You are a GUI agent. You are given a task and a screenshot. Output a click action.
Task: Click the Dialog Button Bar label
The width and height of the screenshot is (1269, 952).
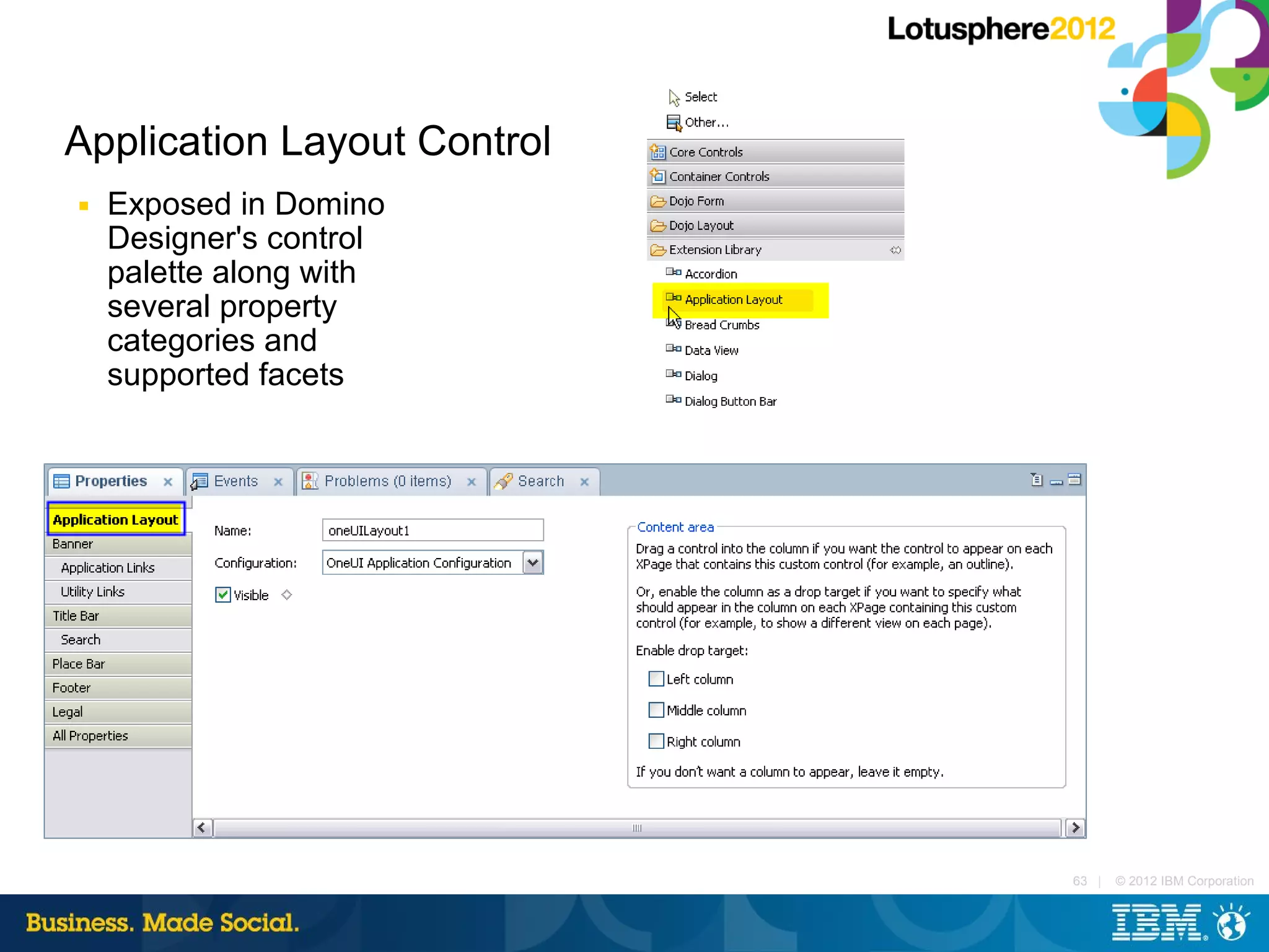(x=731, y=401)
